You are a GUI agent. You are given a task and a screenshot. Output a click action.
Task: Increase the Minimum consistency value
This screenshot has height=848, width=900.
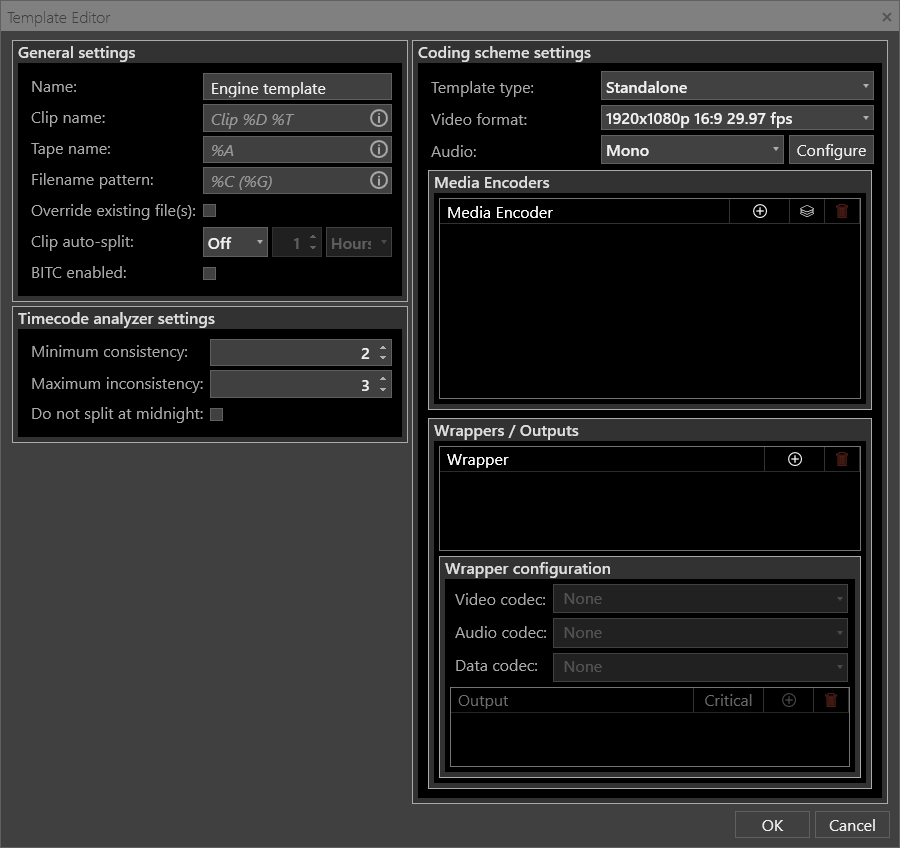383,347
